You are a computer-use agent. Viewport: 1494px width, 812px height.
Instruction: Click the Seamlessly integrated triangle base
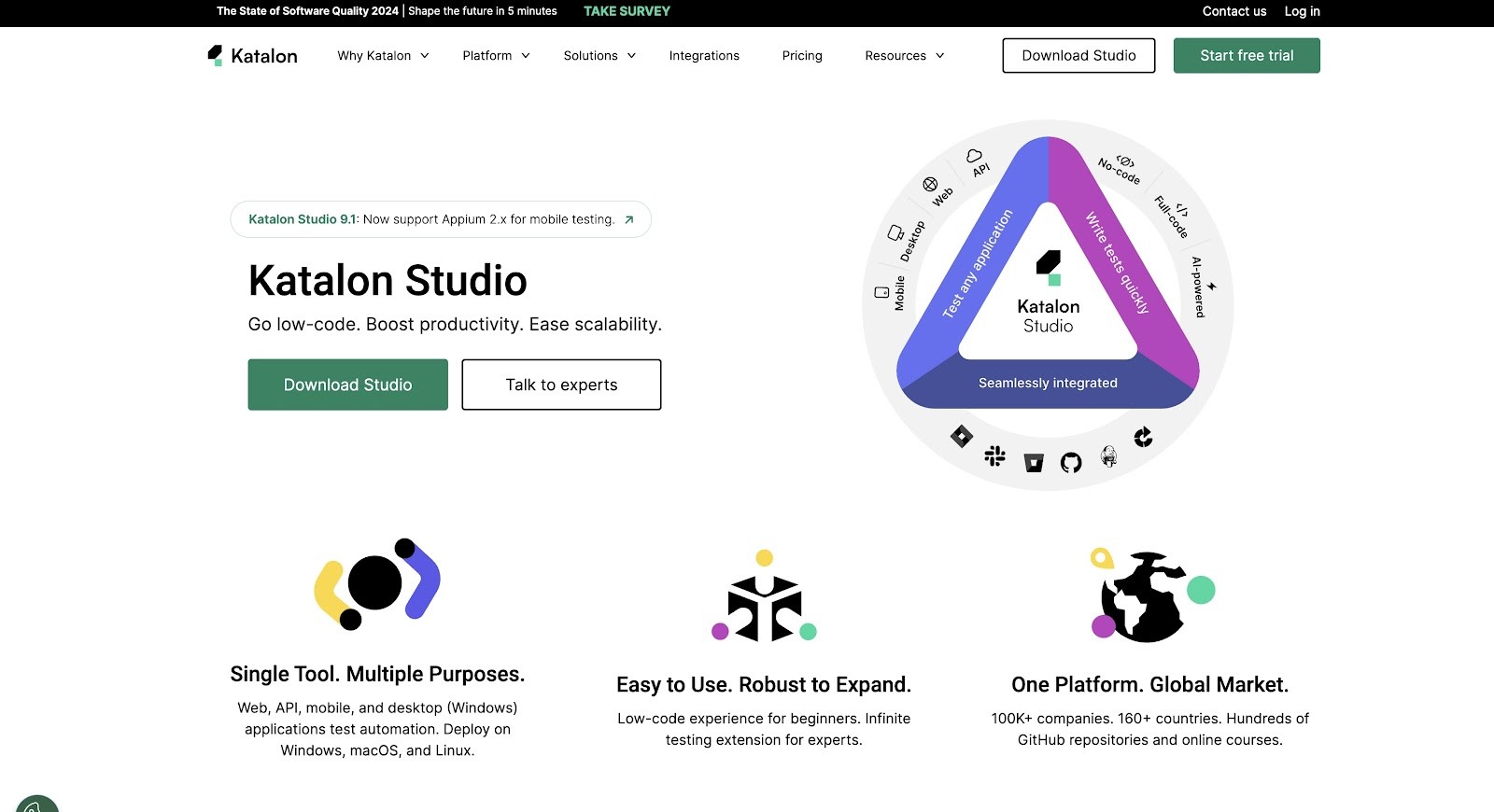(x=1048, y=383)
